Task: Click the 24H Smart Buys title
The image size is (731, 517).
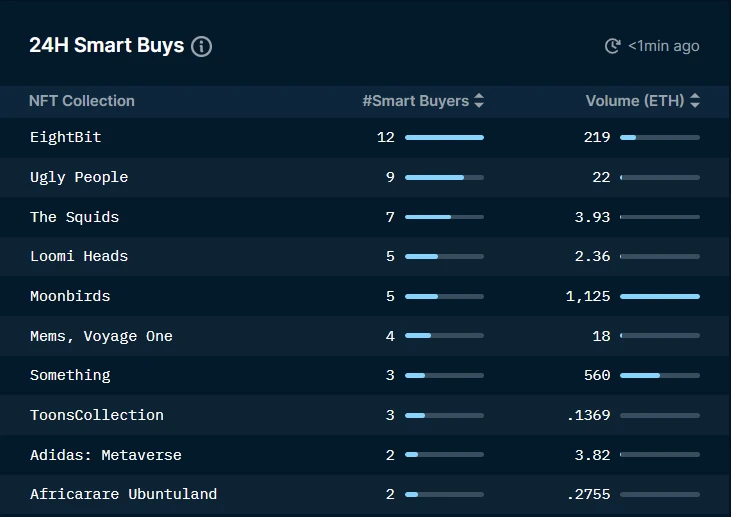Action: coord(107,45)
